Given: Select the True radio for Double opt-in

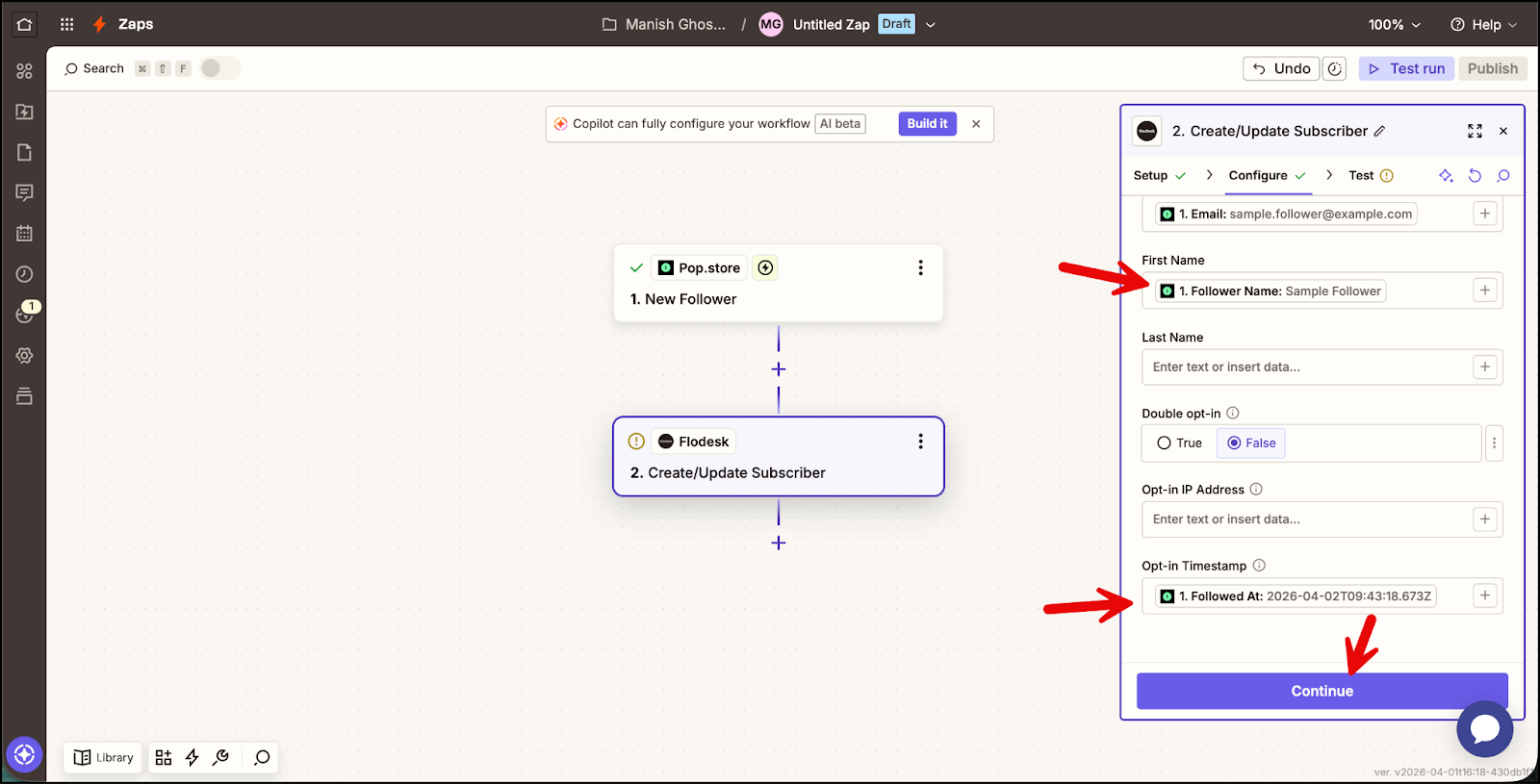Looking at the screenshot, I should click(1165, 443).
